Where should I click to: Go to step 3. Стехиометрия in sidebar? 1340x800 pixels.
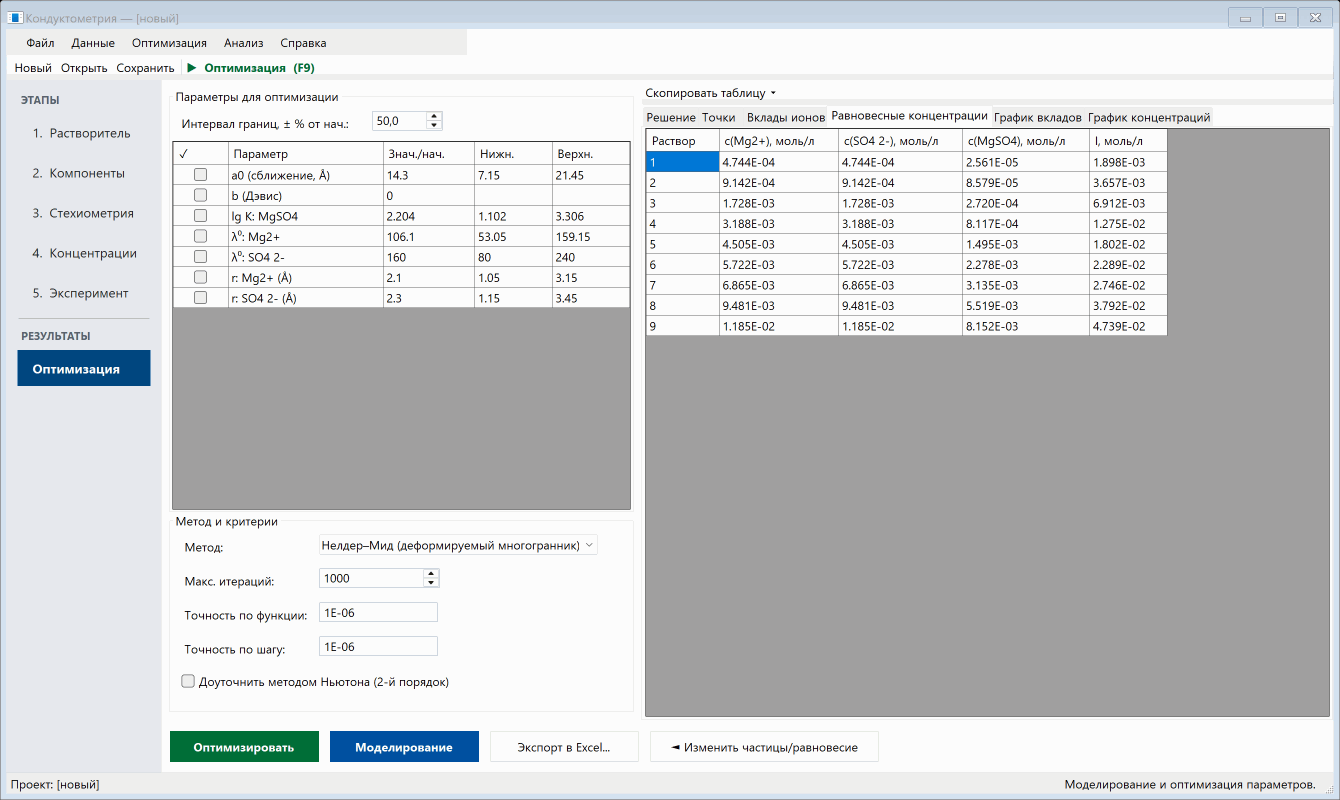point(84,213)
